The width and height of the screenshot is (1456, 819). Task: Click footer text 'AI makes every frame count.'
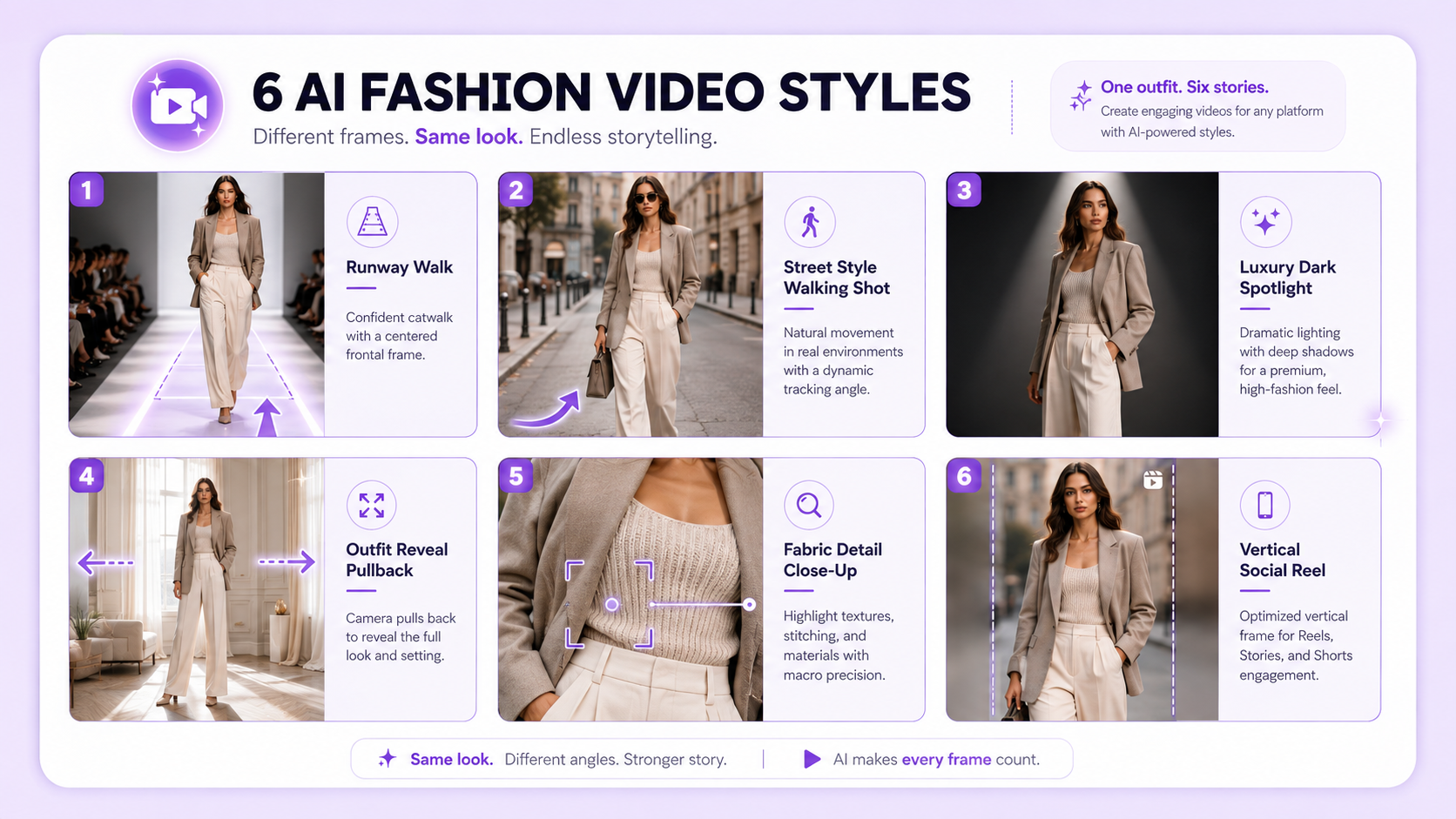[x=936, y=759]
